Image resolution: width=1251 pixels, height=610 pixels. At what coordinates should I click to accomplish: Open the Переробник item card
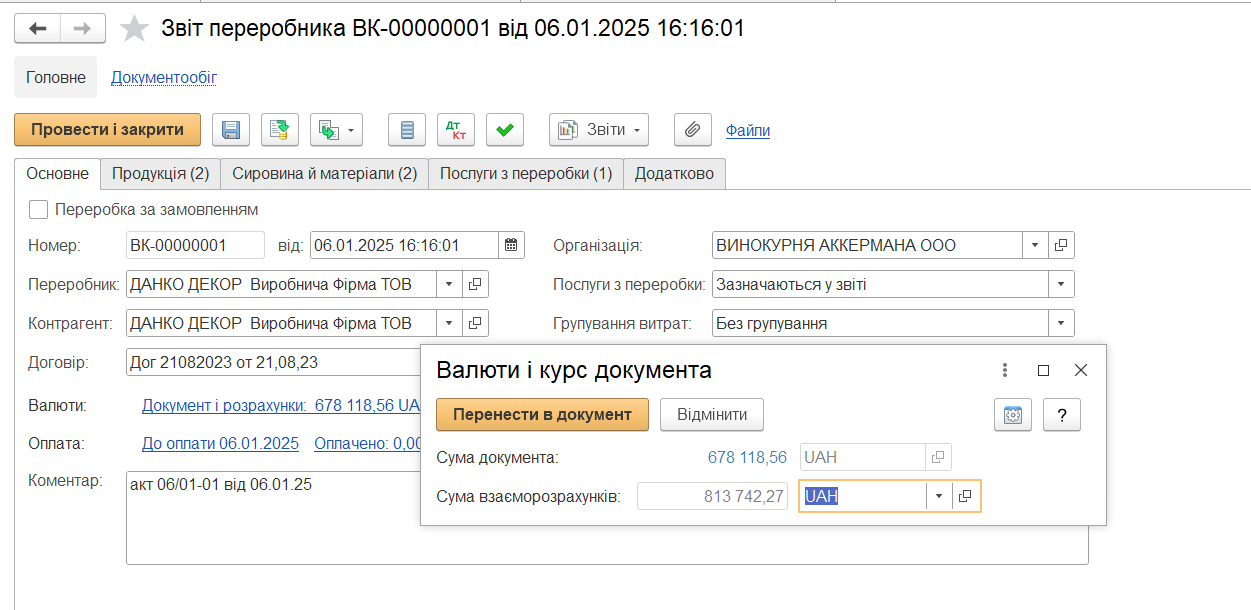[475, 284]
